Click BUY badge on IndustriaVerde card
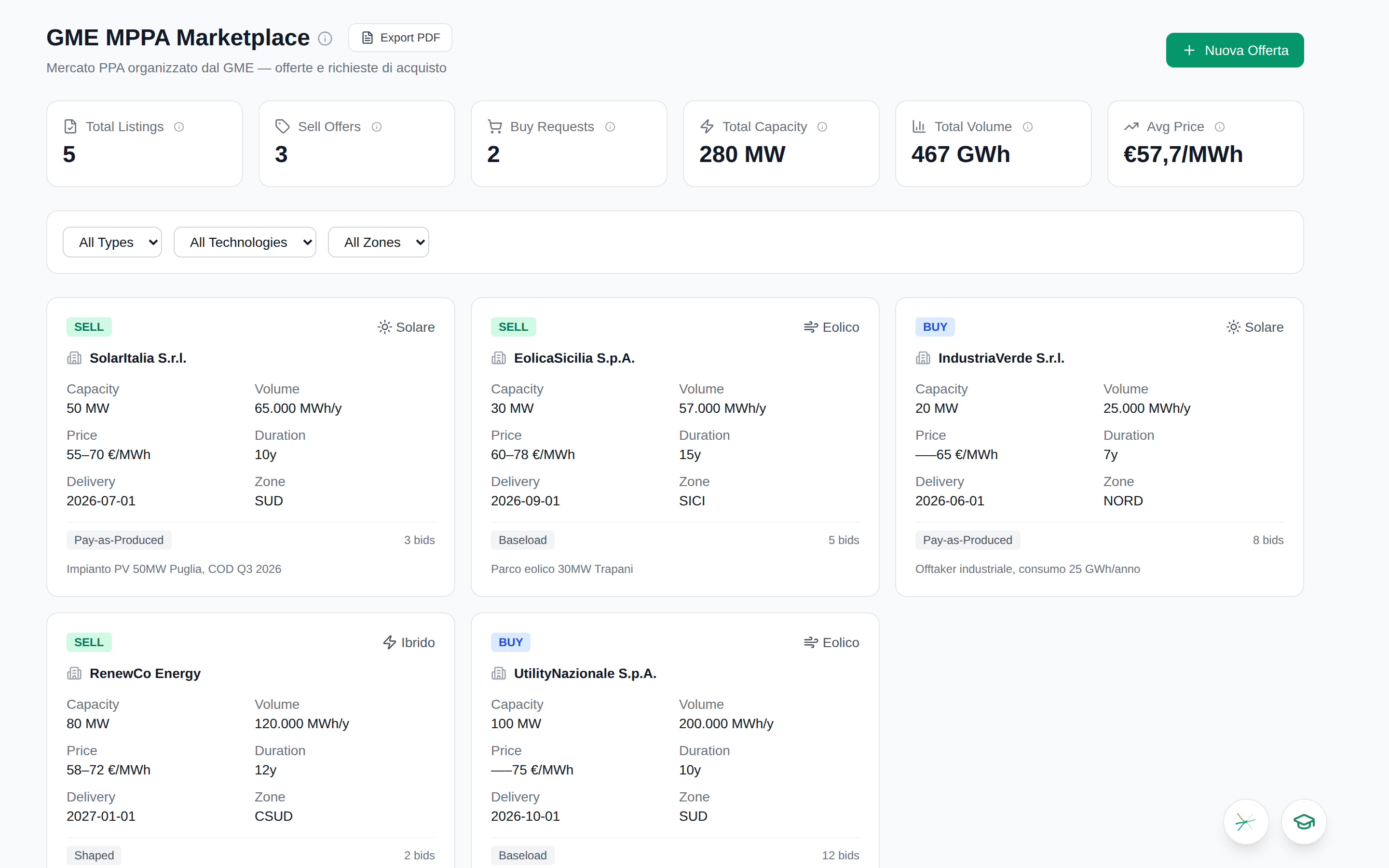The image size is (1389, 868). click(935, 326)
